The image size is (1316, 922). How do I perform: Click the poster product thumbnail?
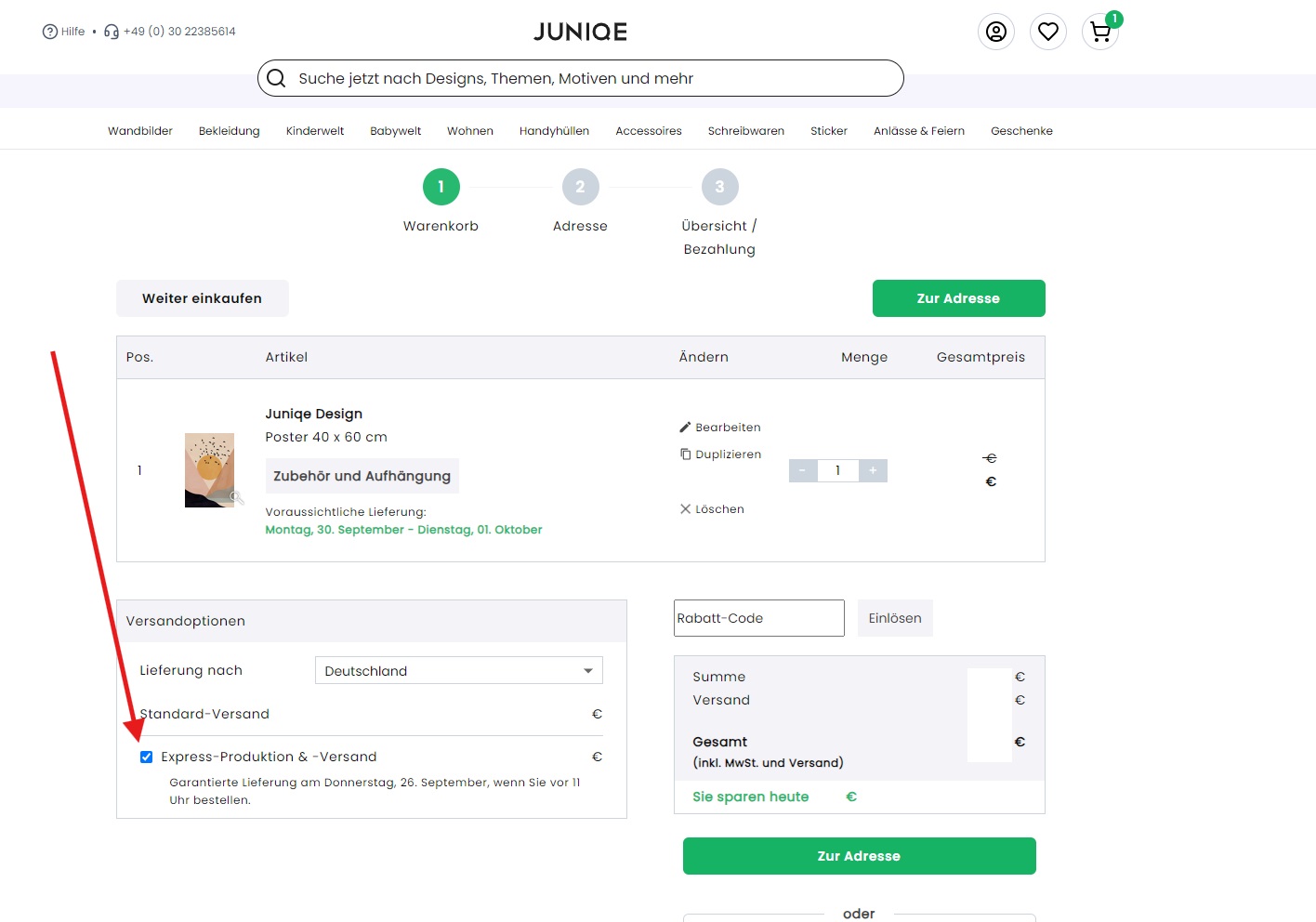pos(210,470)
